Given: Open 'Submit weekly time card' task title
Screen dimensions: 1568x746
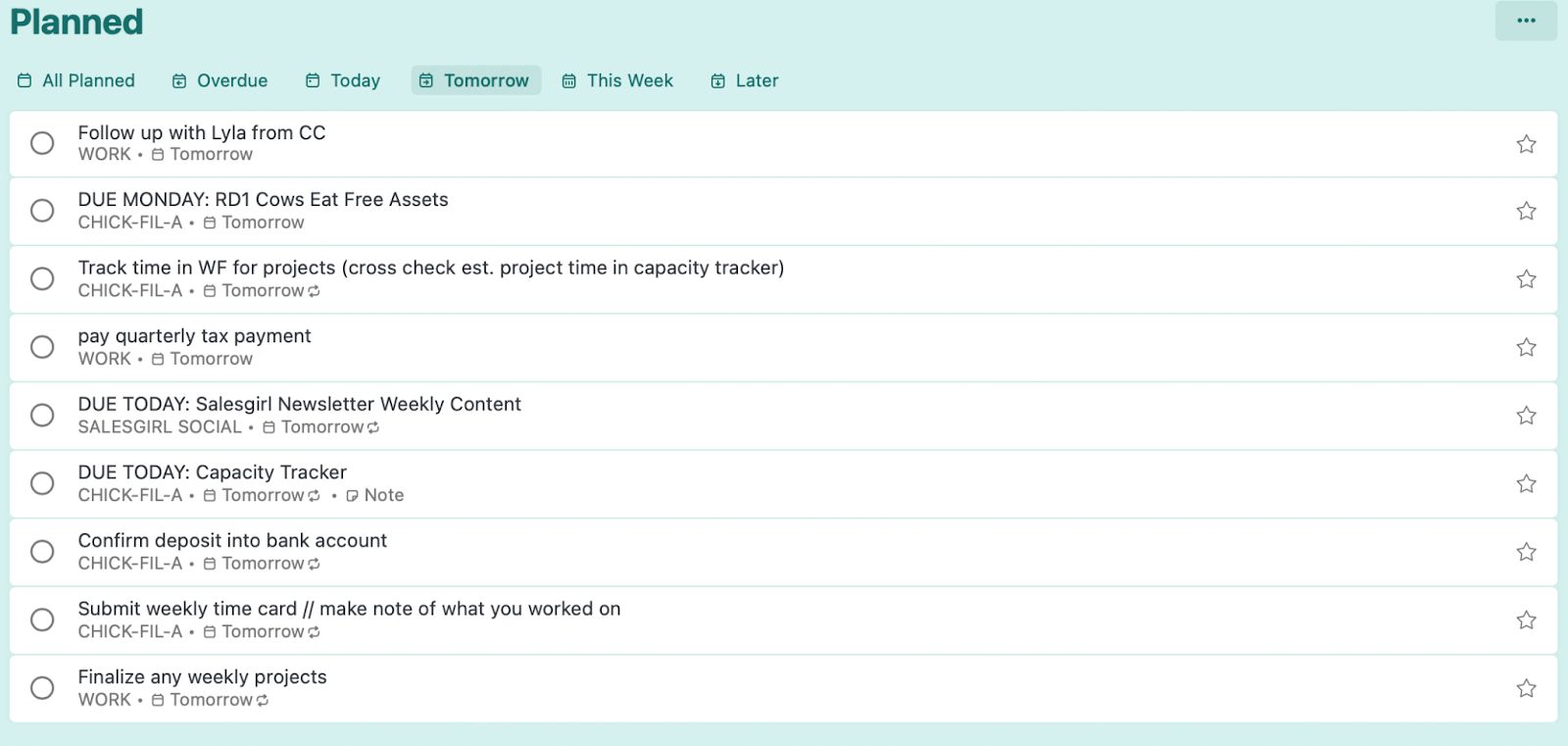Looking at the screenshot, I should coord(349,609).
